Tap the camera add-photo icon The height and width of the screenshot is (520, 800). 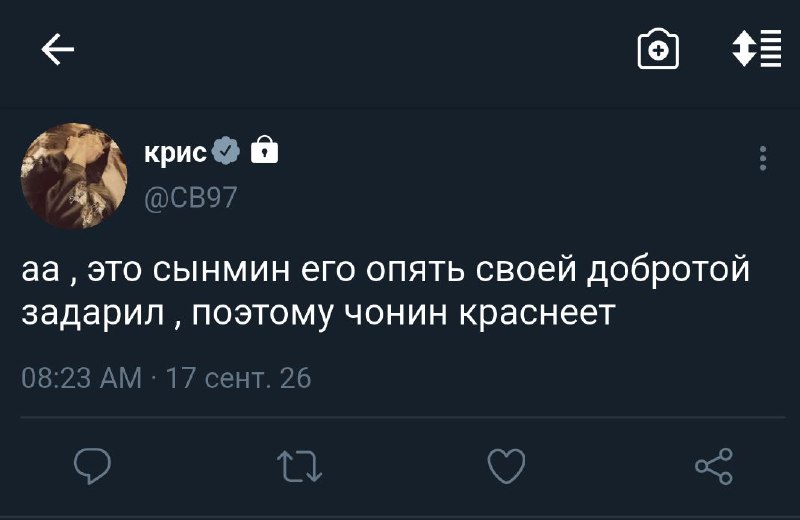pos(658,49)
